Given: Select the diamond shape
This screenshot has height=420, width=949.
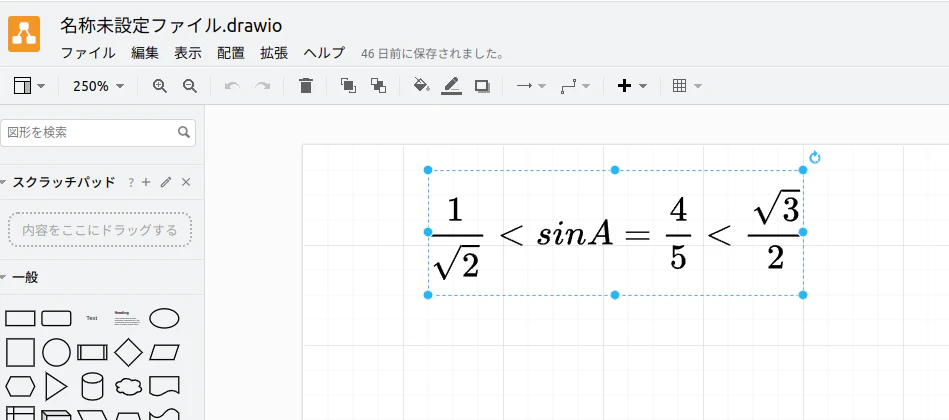Looking at the screenshot, I should pyautogui.click(x=128, y=352).
